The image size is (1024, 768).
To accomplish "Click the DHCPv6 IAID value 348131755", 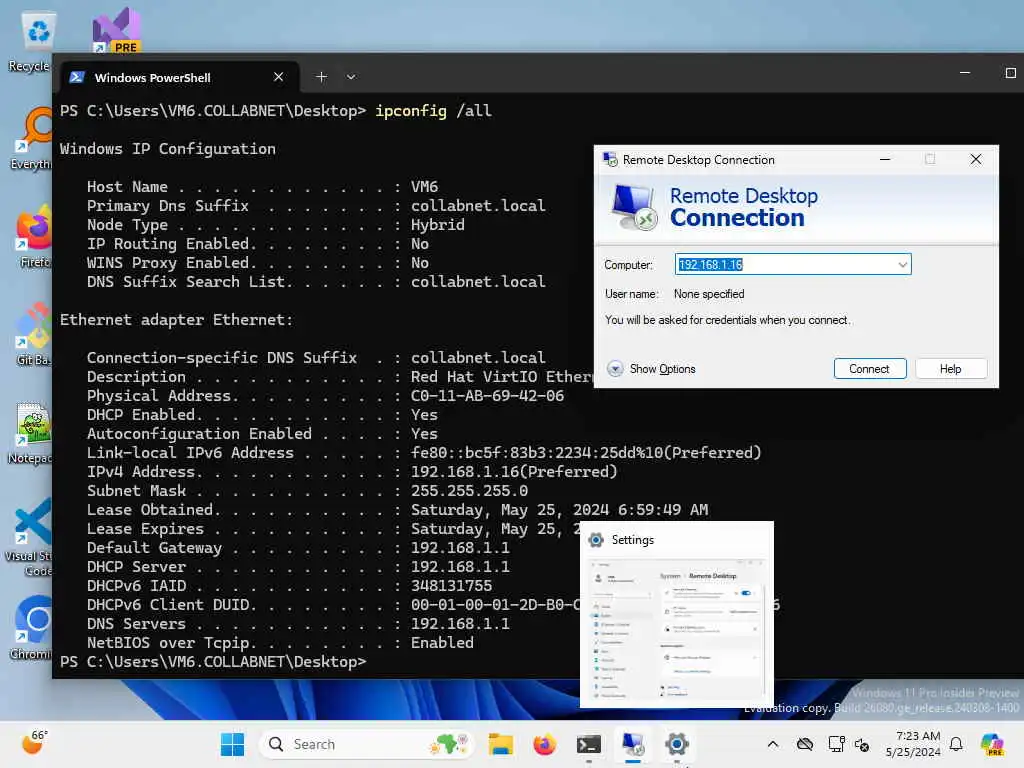I will coord(451,586).
